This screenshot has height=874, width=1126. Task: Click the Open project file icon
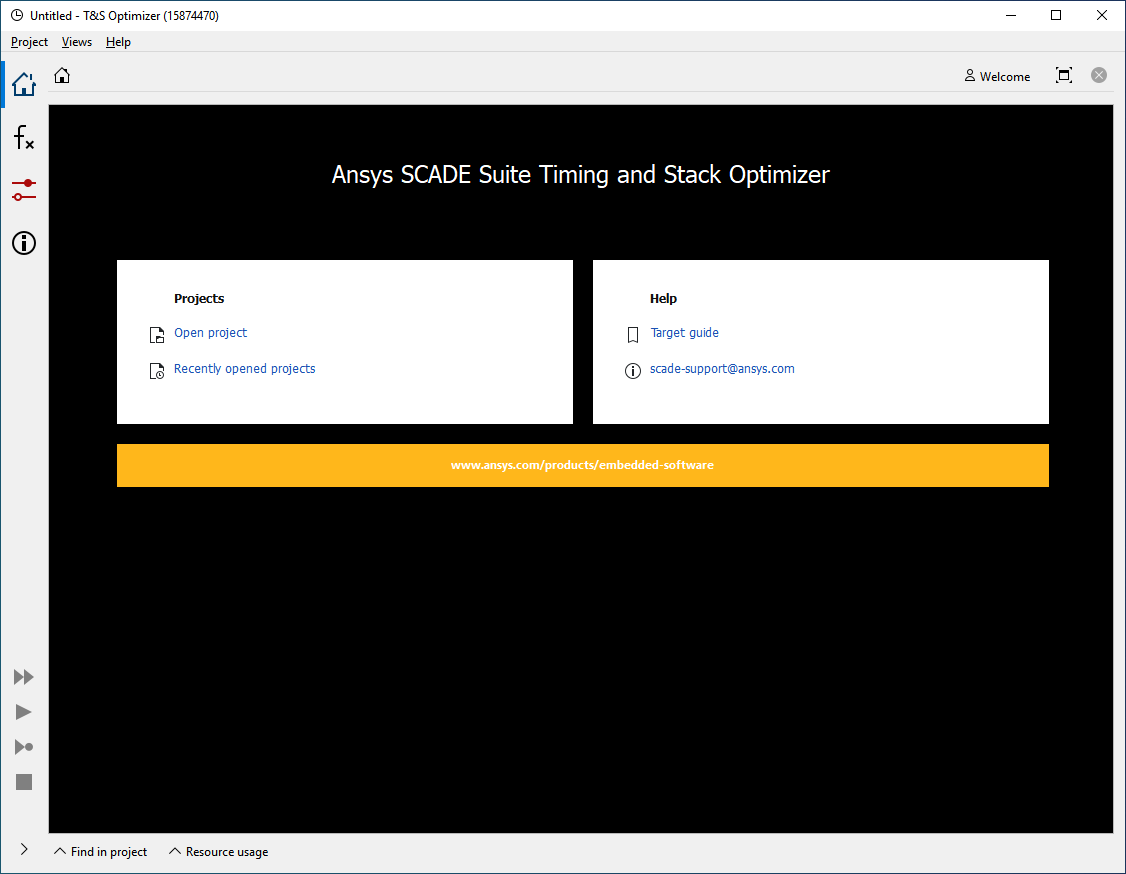tap(157, 335)
